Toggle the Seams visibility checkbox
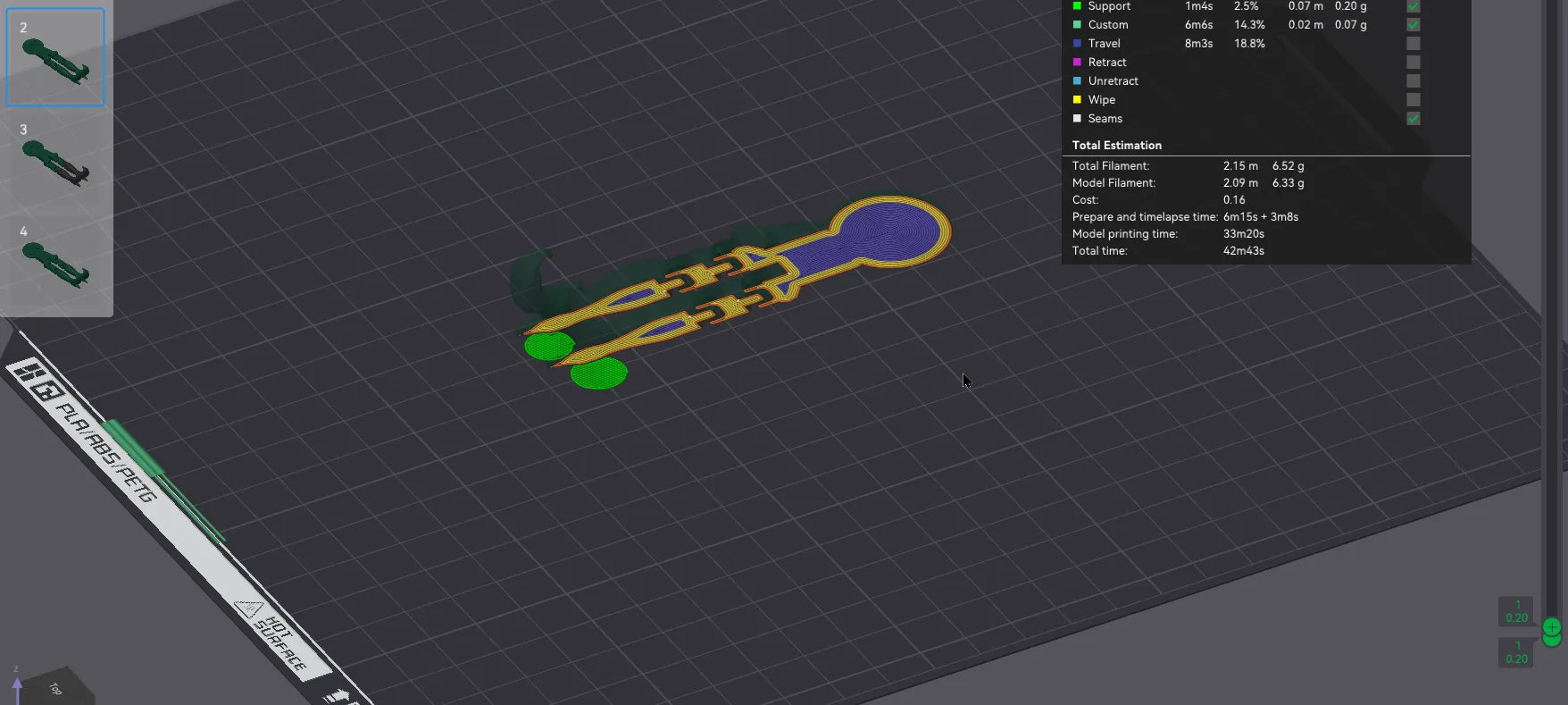1568x705 pixels. tap(1413, 119)
